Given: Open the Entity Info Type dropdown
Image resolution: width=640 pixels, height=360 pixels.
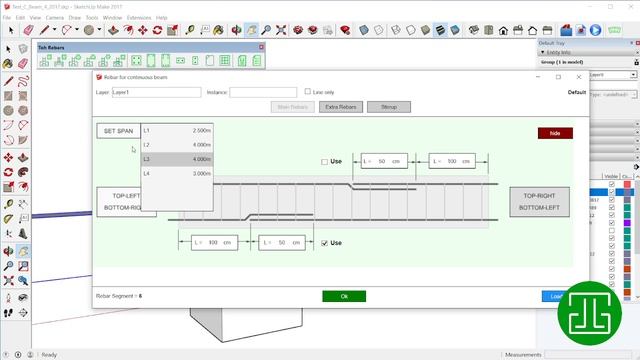Looking at the screenshot, I should point(634,95).
